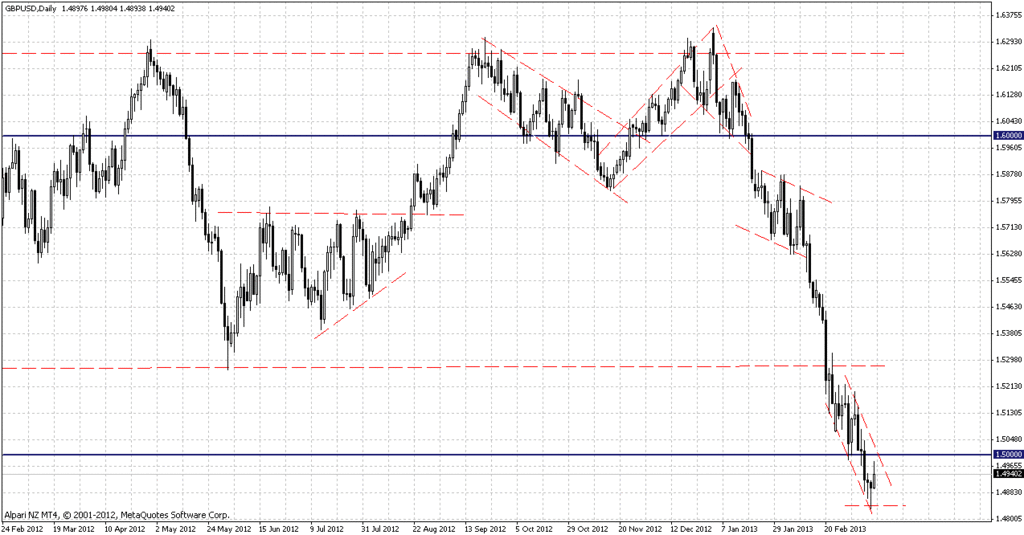Click the 29 Jan 2013 date label
Screen dimensions: 1024x535
pos(793,529)
